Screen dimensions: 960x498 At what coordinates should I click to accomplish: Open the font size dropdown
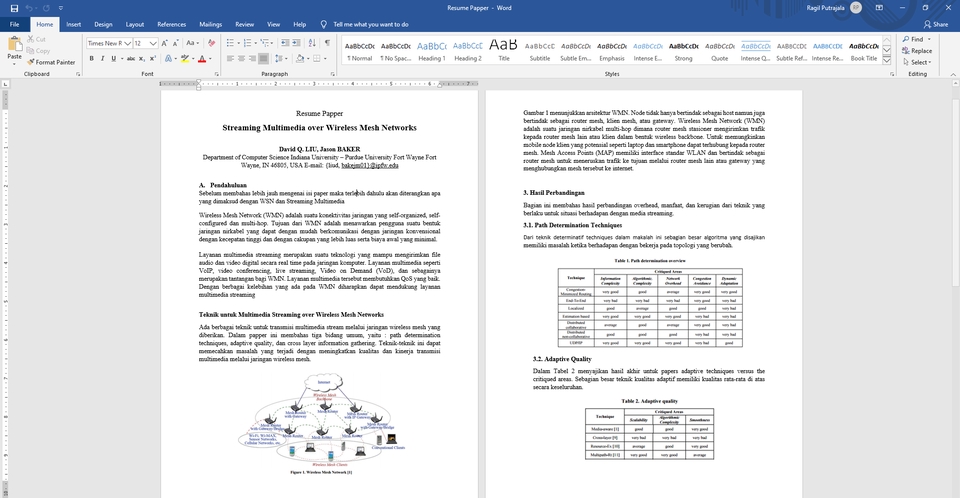[x=153, y=43]
